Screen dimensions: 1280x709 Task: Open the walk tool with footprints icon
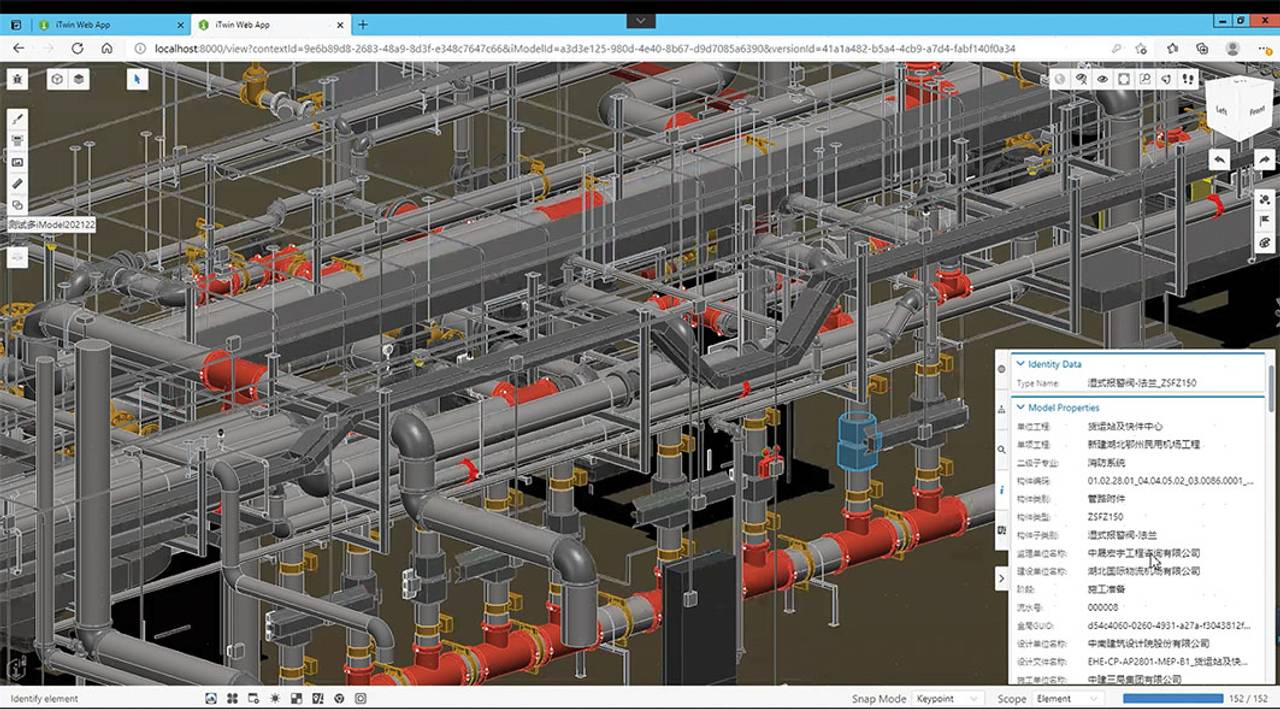[1188, 79]
